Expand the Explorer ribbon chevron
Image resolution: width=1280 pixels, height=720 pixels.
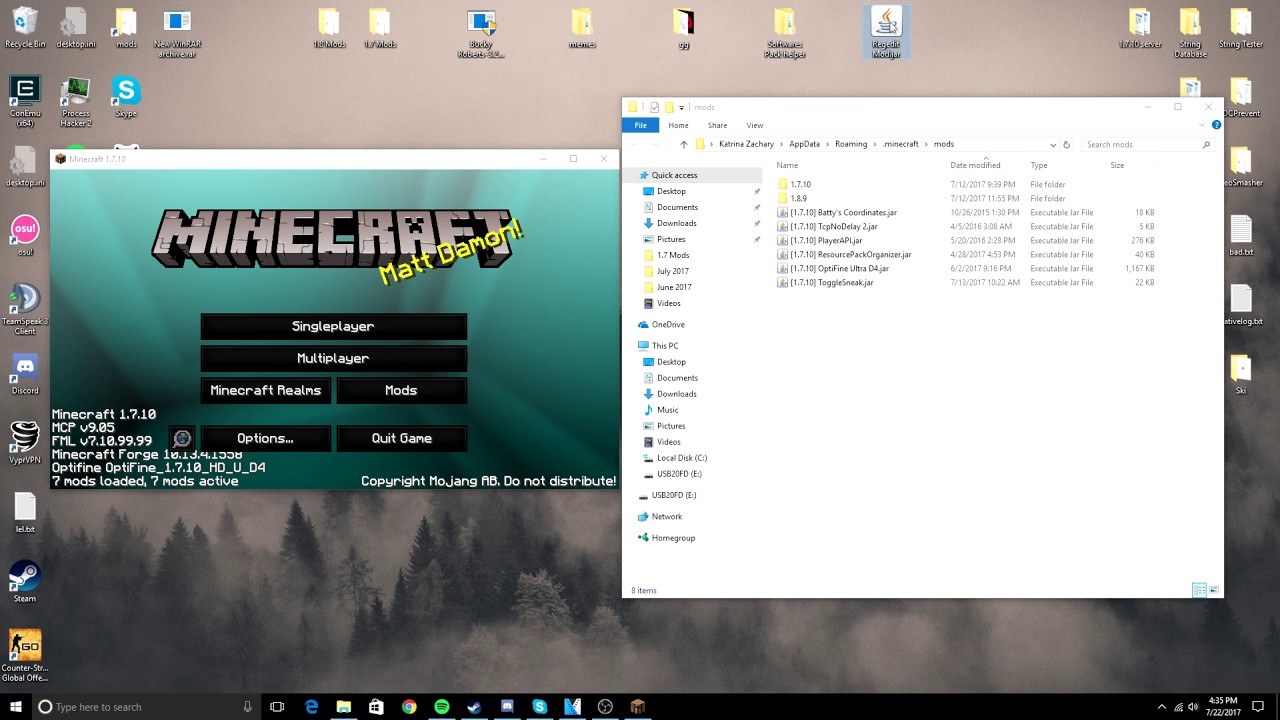1202,125
